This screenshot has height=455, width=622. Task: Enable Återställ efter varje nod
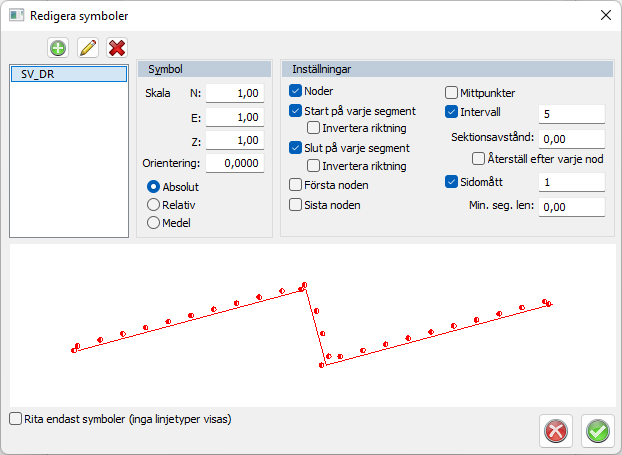point(479,158)
